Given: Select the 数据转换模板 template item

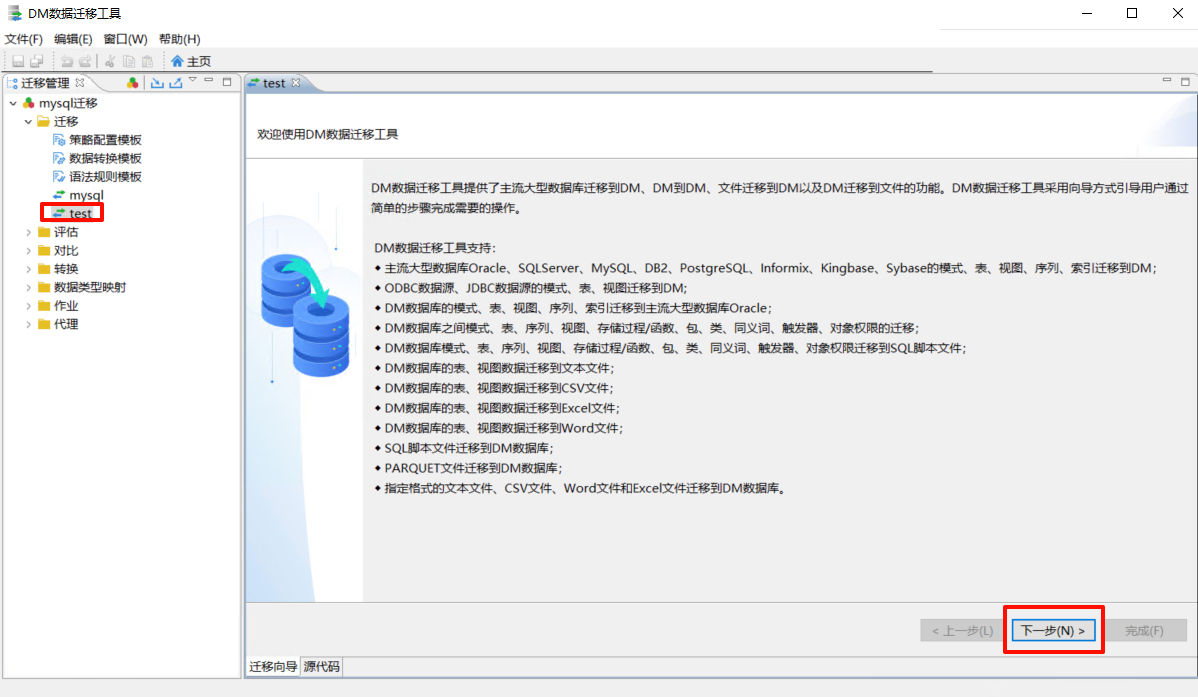Looking at the screenshot, I should pyautogui.click(x=104, y=158).
